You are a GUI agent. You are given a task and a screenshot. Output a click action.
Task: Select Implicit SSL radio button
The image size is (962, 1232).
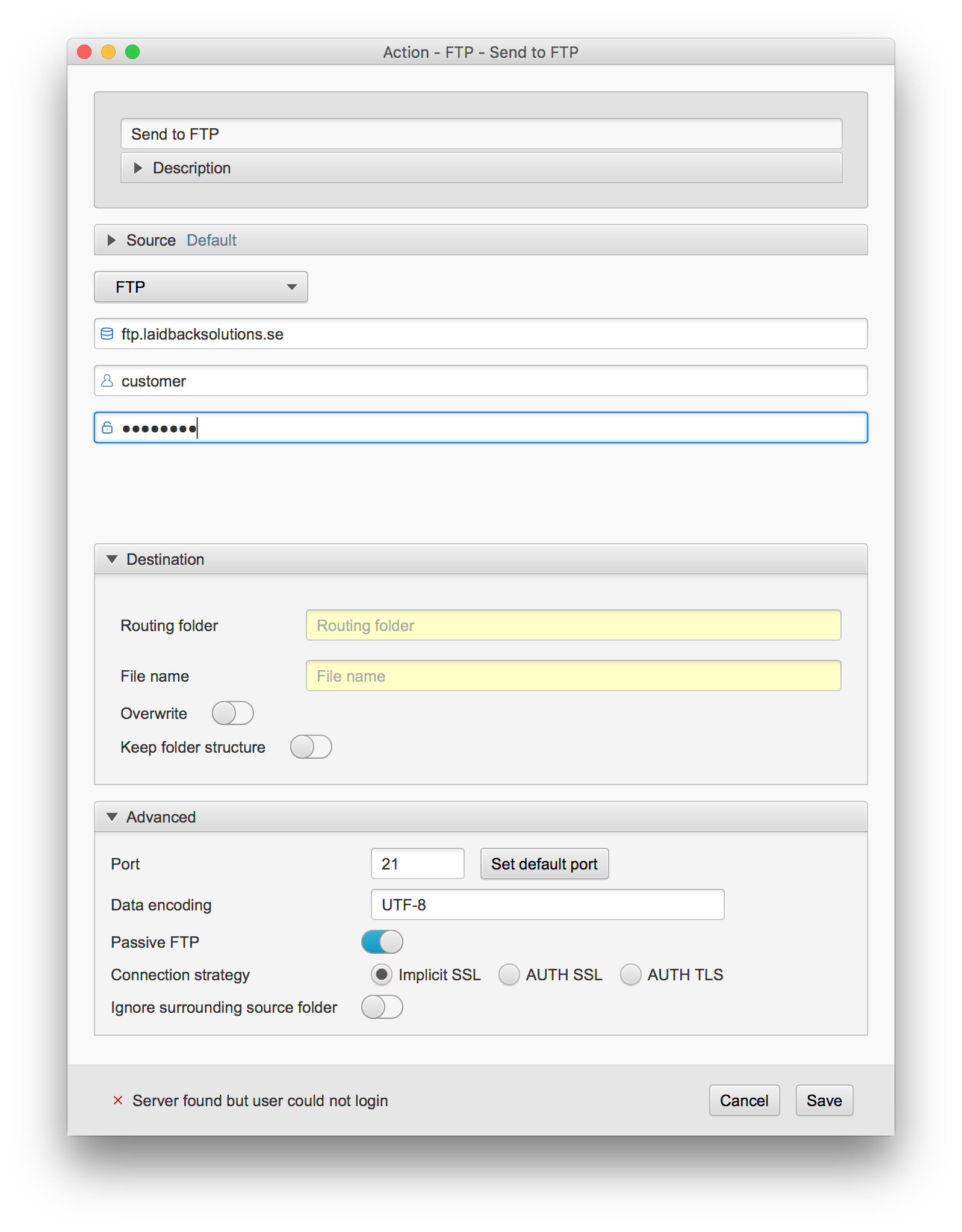tap(381, 974)
